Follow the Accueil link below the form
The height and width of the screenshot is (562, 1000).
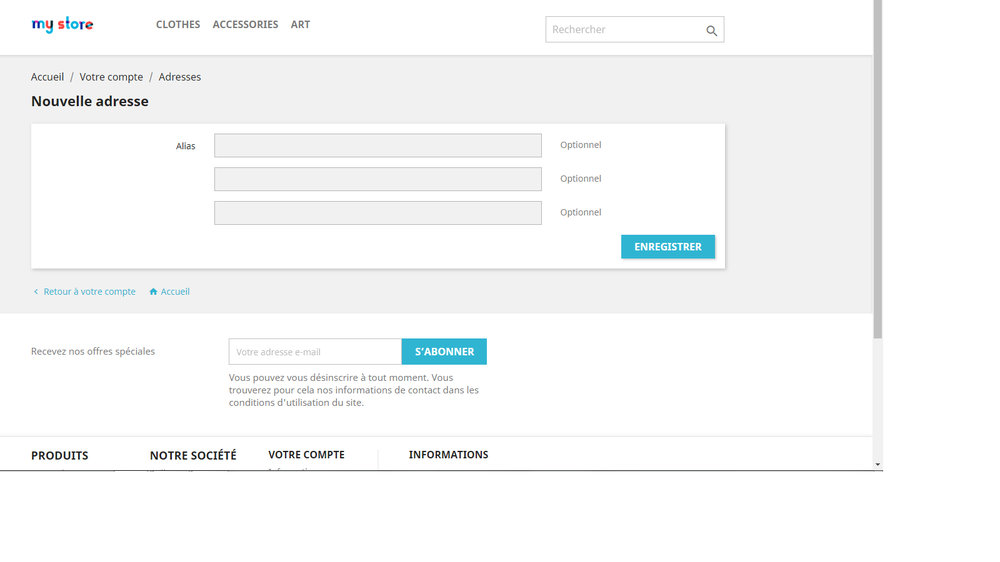[175, 292]
